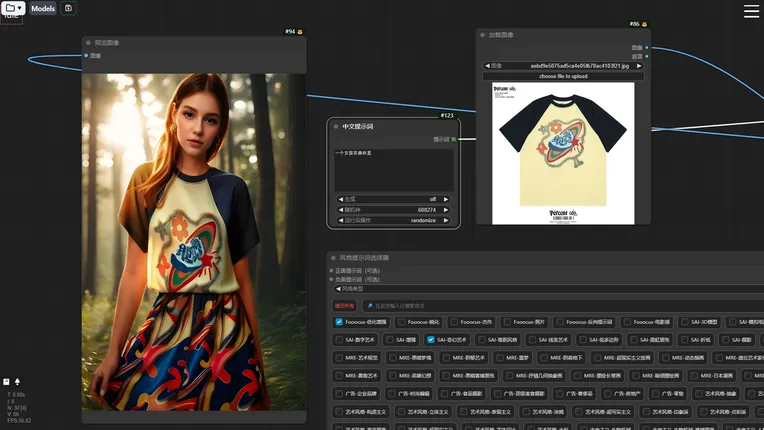This screenshot has height=430, width=764.
Task: Open the hamburger menu at top right
Action: [x=751, y=11]
